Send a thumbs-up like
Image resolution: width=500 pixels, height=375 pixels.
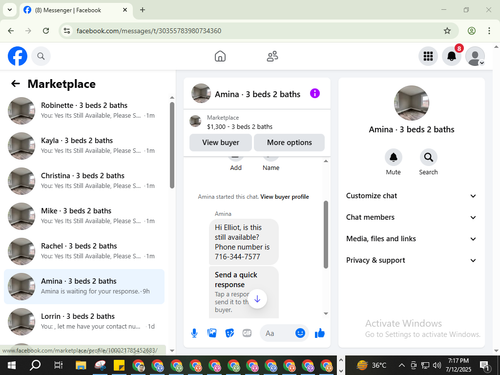tap(319, 333)
